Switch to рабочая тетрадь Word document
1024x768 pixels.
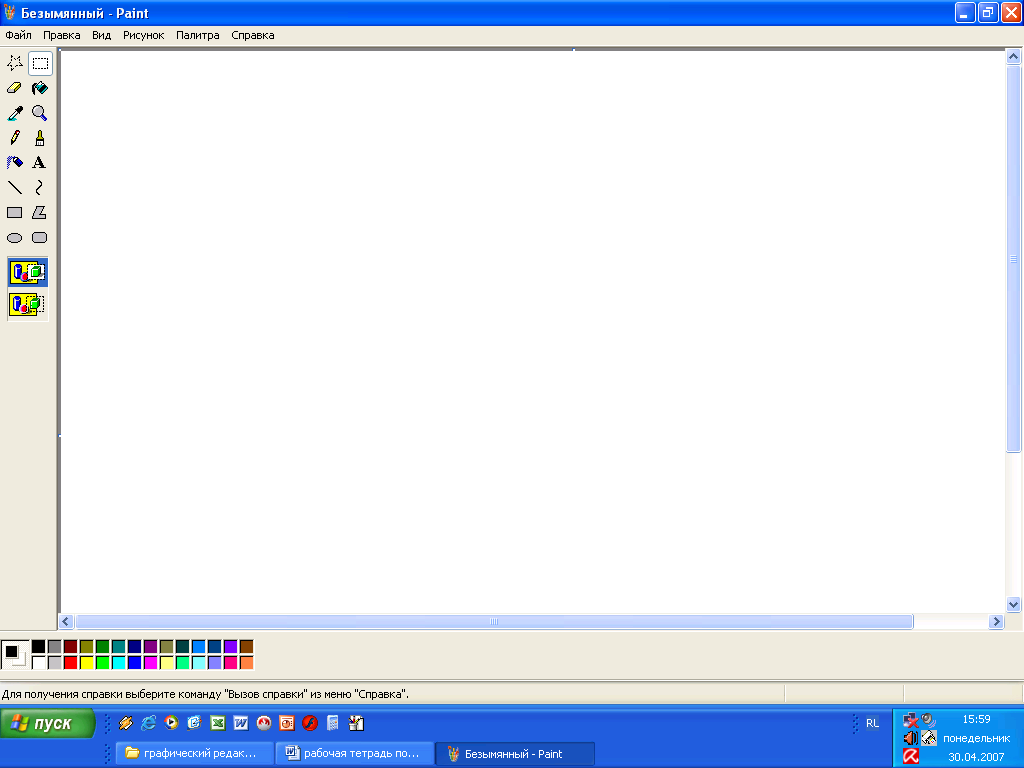click(355, 754)
